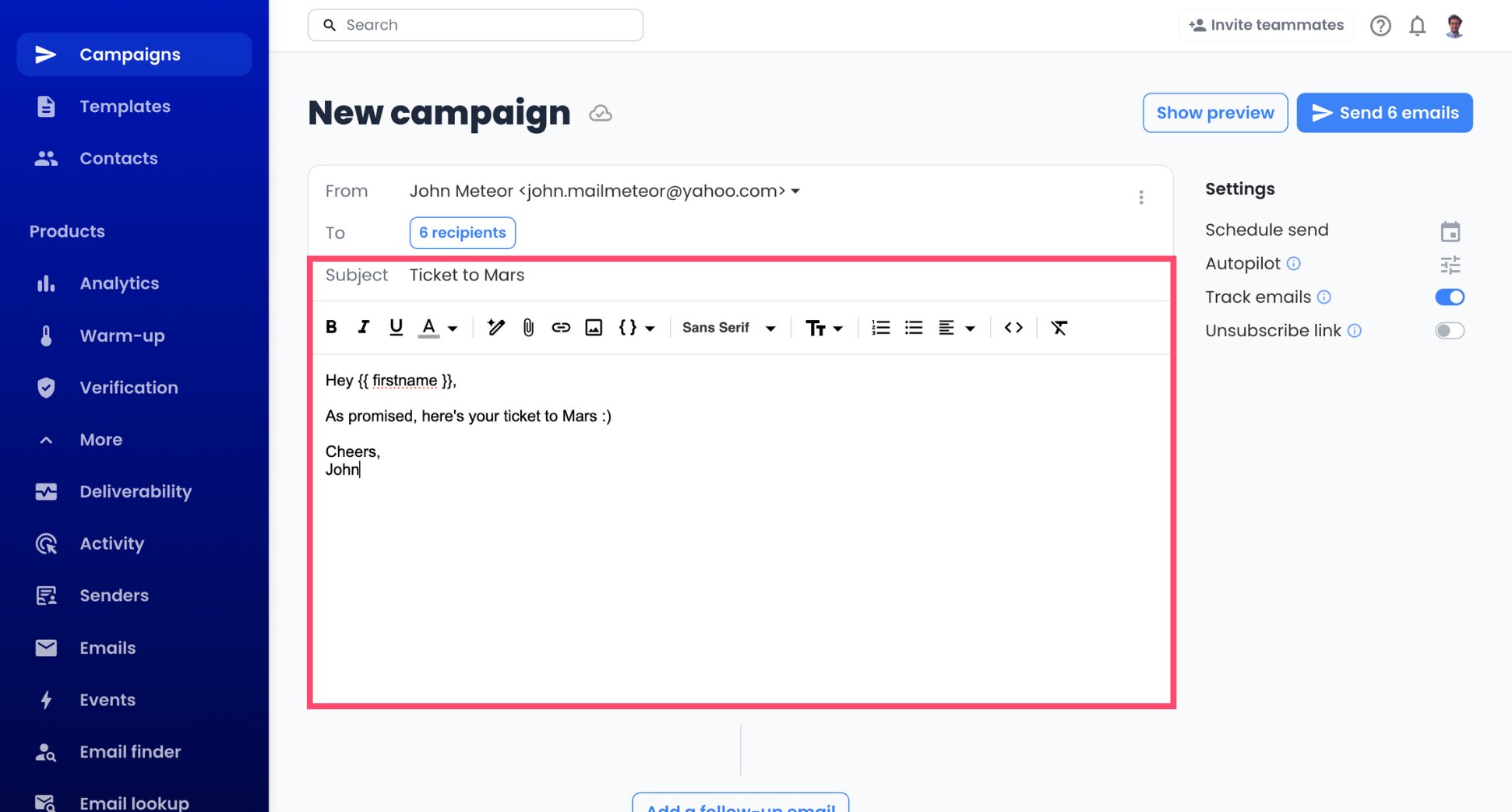
Task: Open notifications bell
Action: click(1418, 26)
